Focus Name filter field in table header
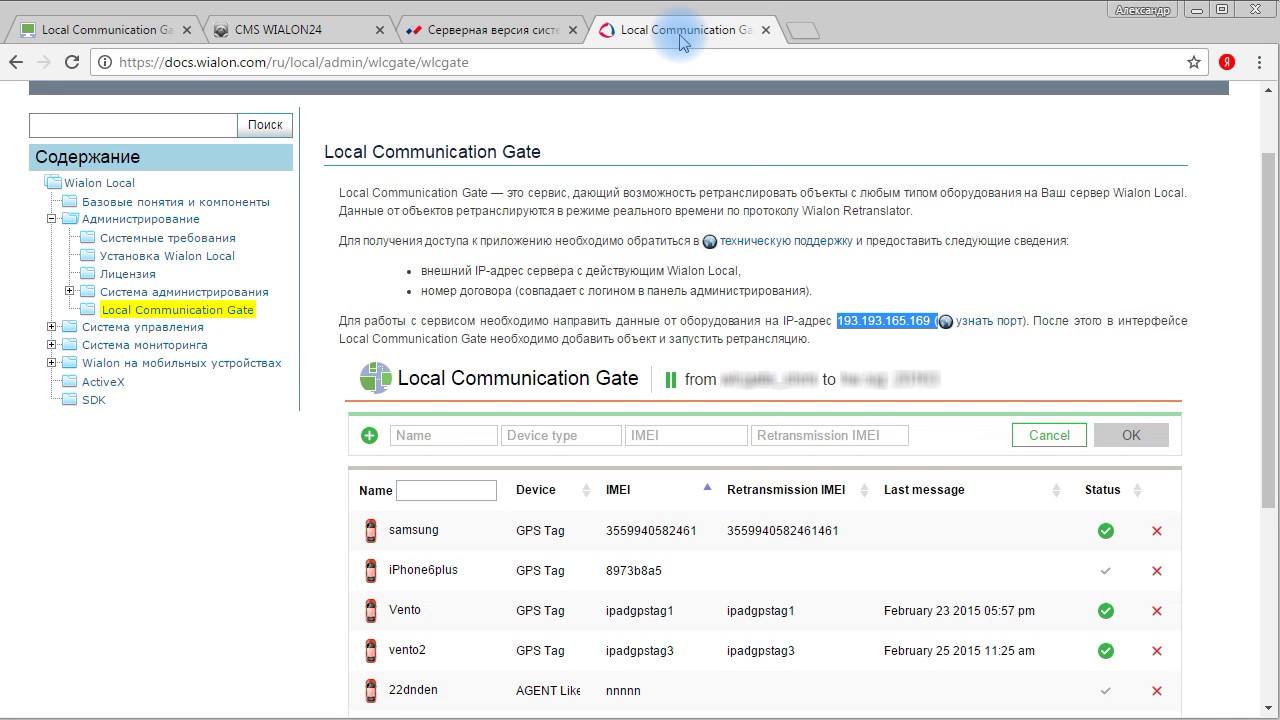 tap(446, 490)
